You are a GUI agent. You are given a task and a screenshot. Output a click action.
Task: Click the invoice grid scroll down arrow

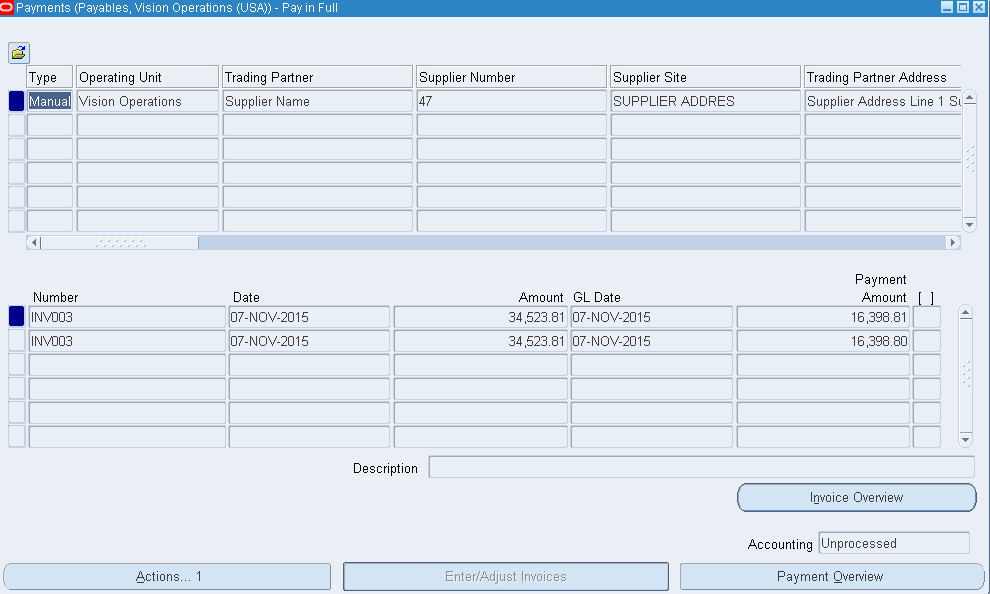click(965, 439)
